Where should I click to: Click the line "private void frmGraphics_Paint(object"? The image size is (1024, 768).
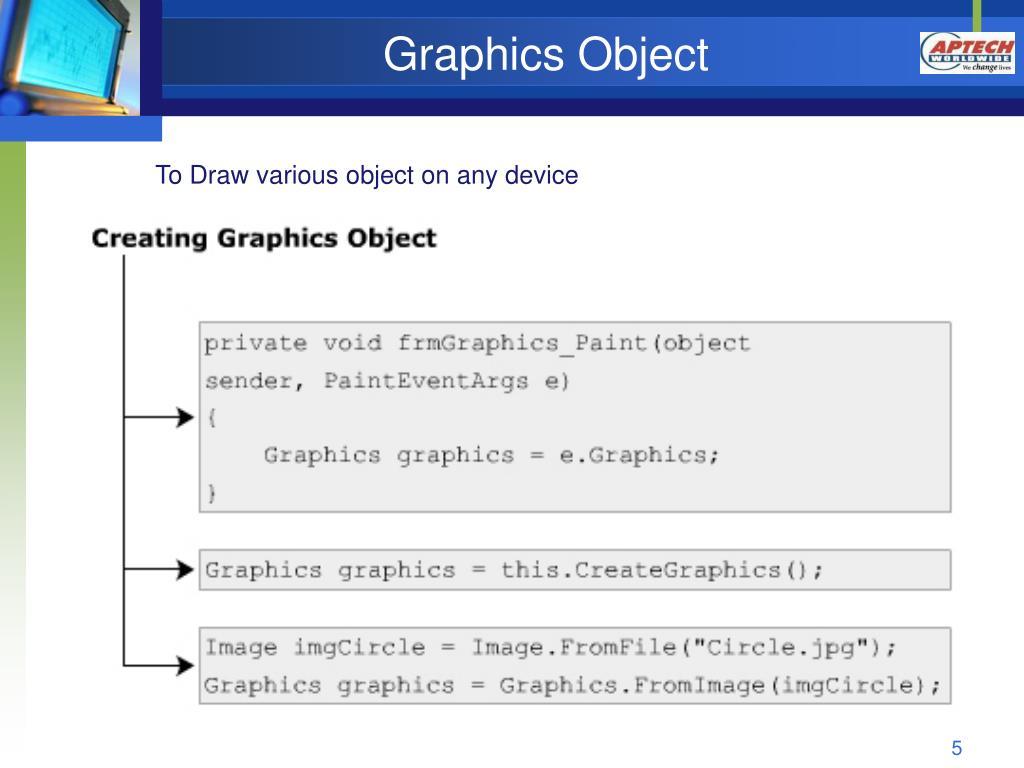click(477, 344)
